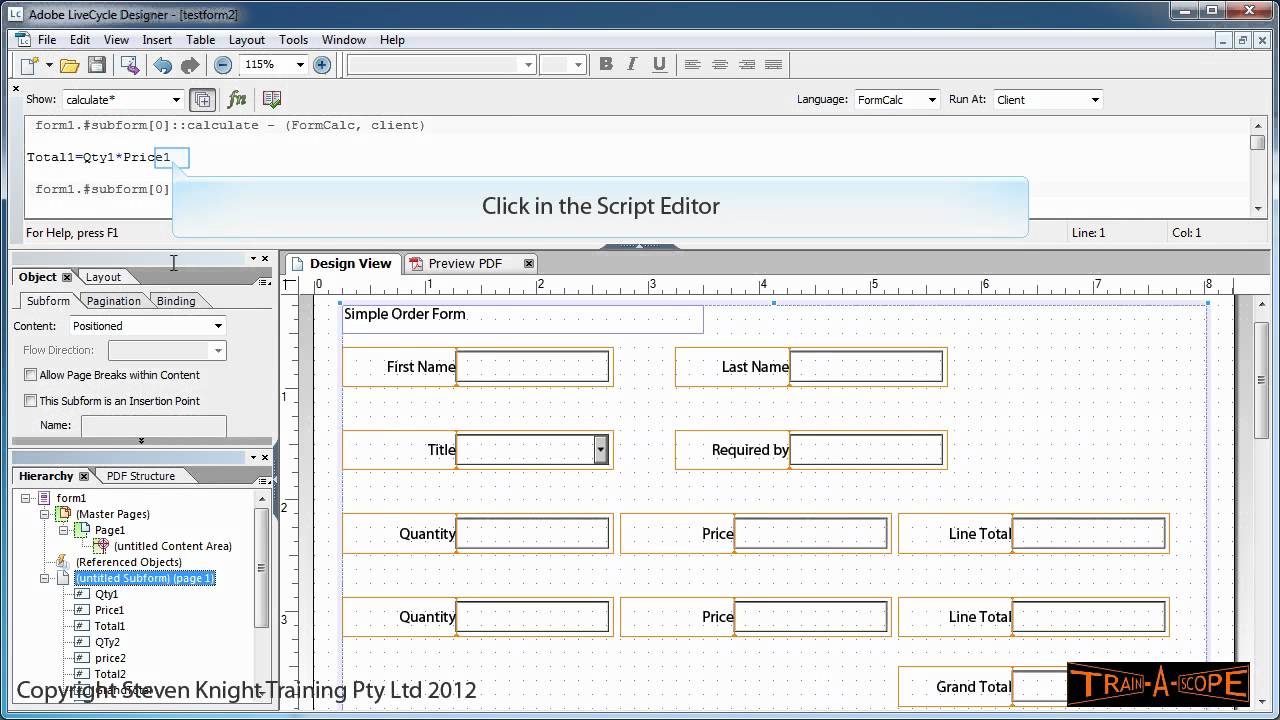The image size is (1280, 720).
Task: Collapse the untitled Subform tree node
Action: 45,578
